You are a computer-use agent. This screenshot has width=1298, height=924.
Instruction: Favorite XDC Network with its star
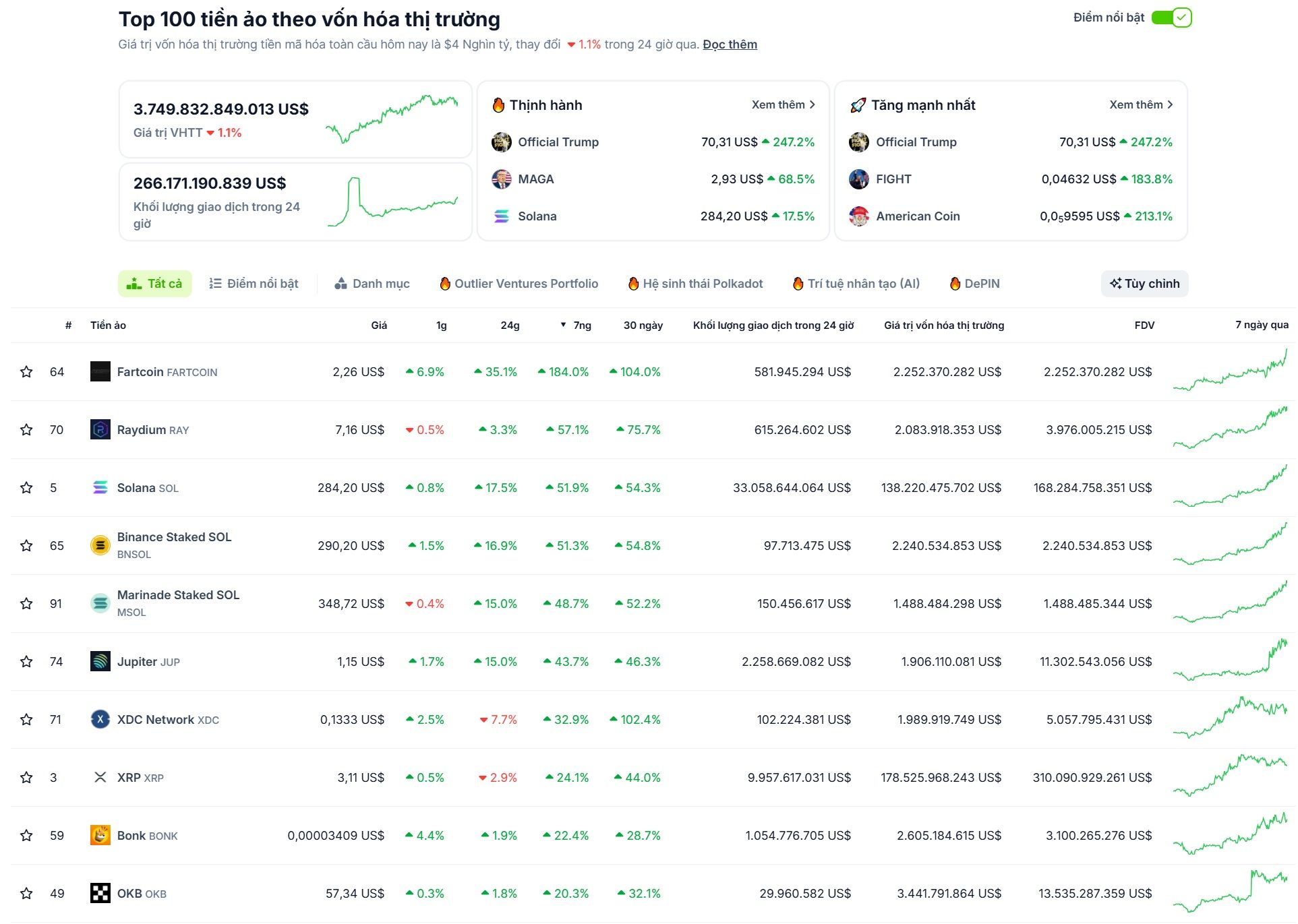pyautogui.click(x=26, y=720)
